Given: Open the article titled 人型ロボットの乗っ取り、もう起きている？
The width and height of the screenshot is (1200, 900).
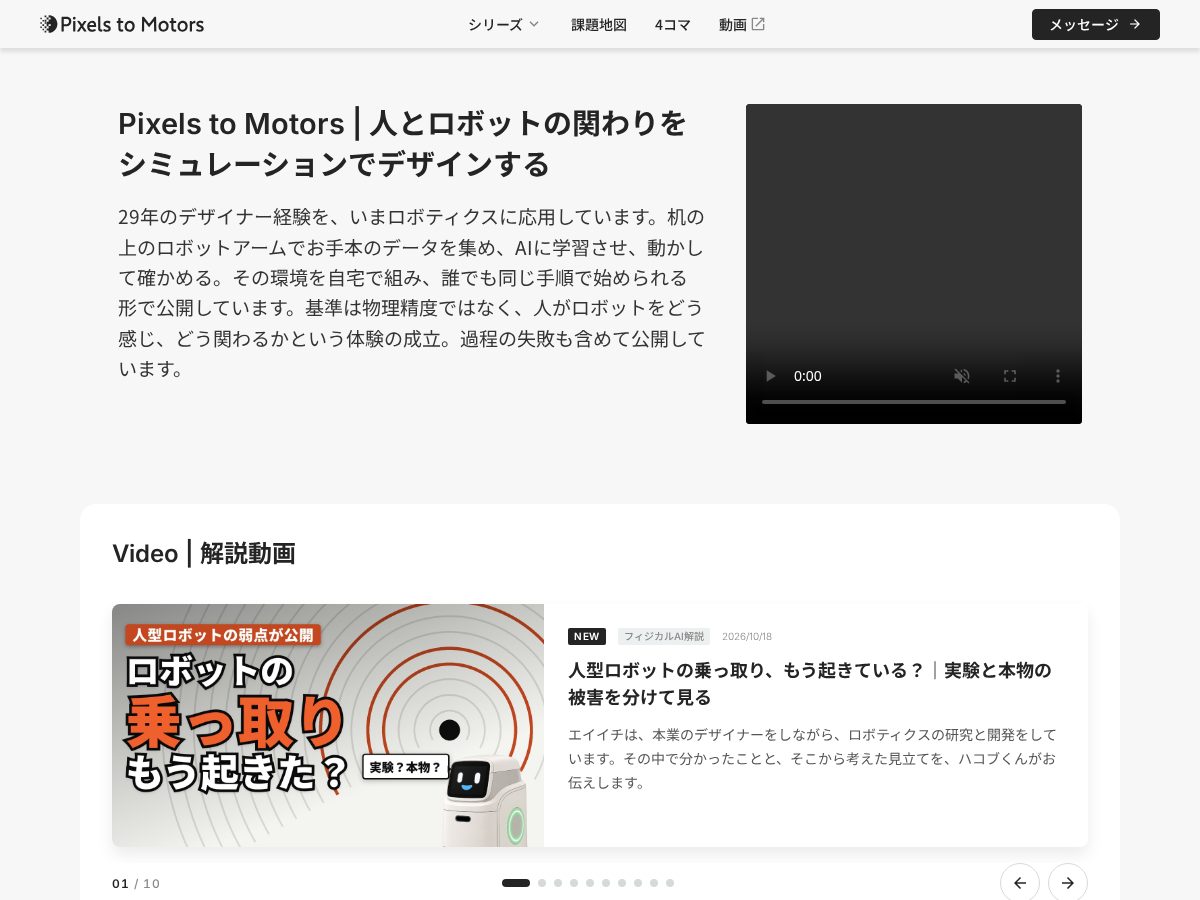Looking at the screenshot, I should (810, 683).
